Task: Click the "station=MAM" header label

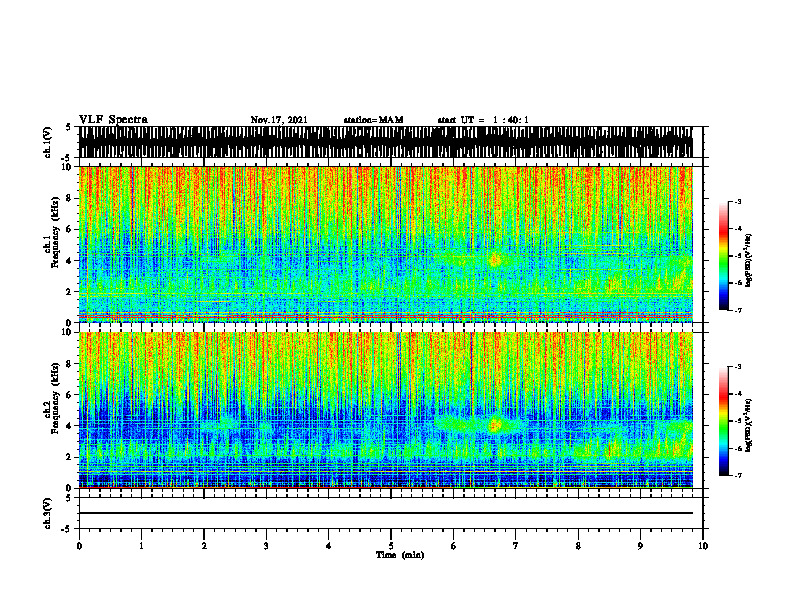Action: (373, 120)
